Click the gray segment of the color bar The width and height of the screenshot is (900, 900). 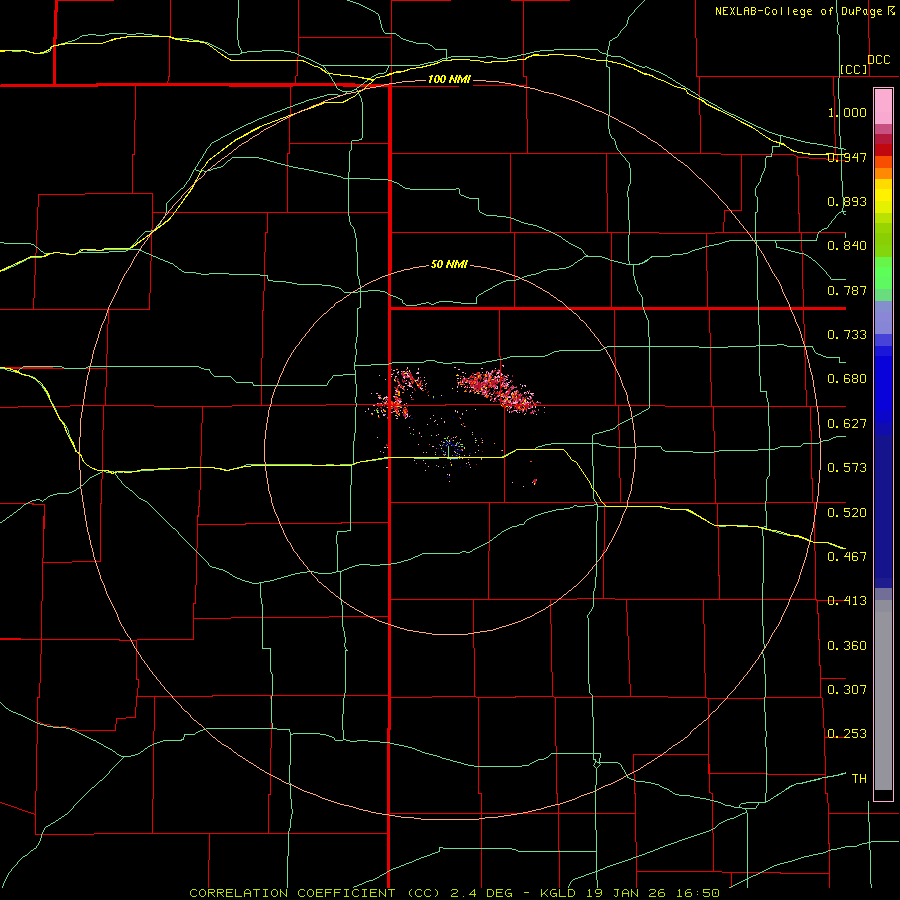[883, 695]
